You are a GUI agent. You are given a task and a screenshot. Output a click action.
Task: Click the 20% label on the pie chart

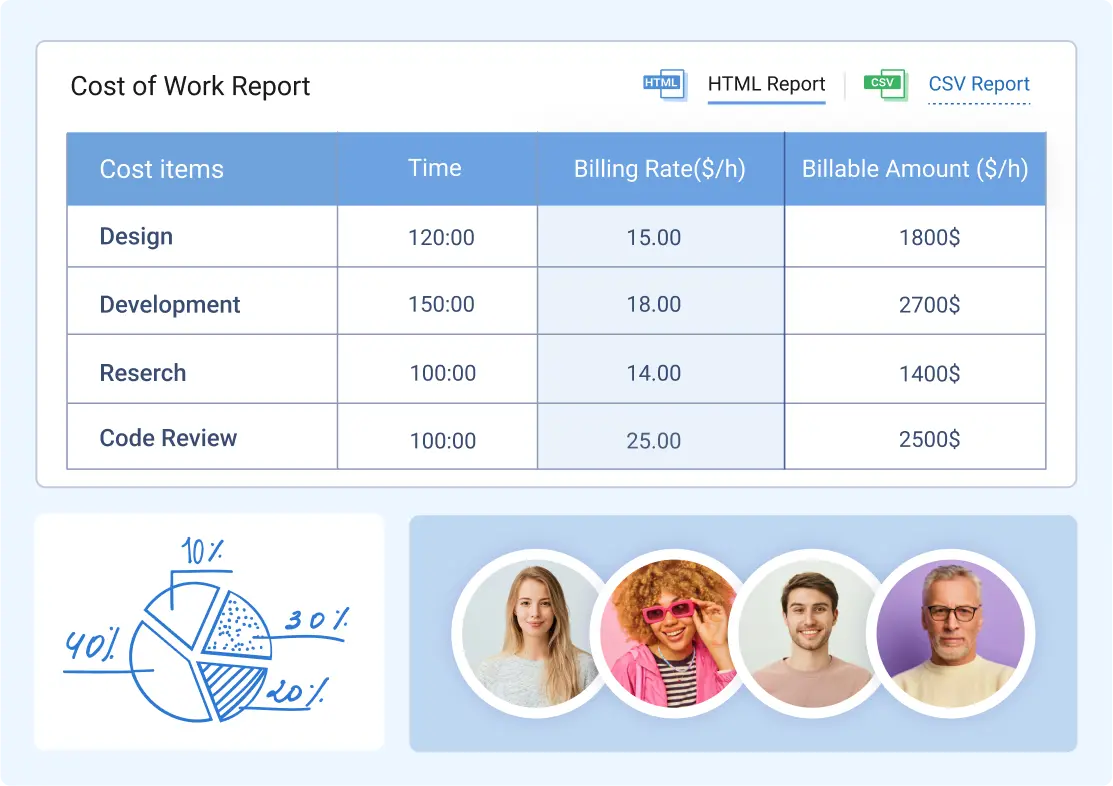tap(297, 691)
